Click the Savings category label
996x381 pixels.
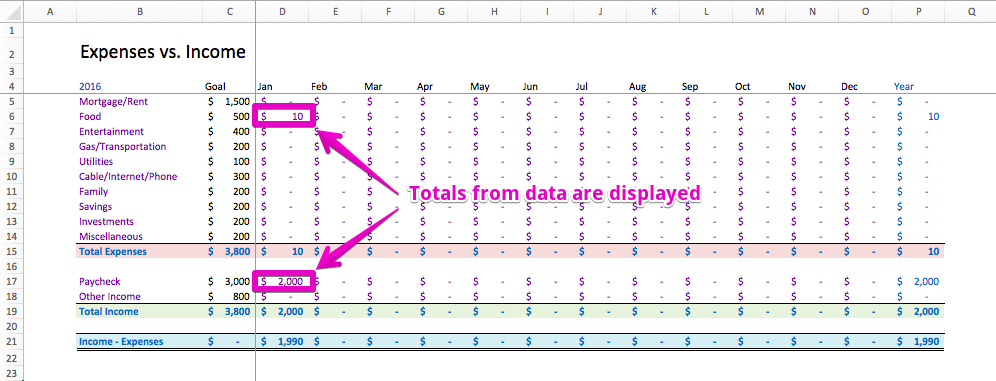95,206
